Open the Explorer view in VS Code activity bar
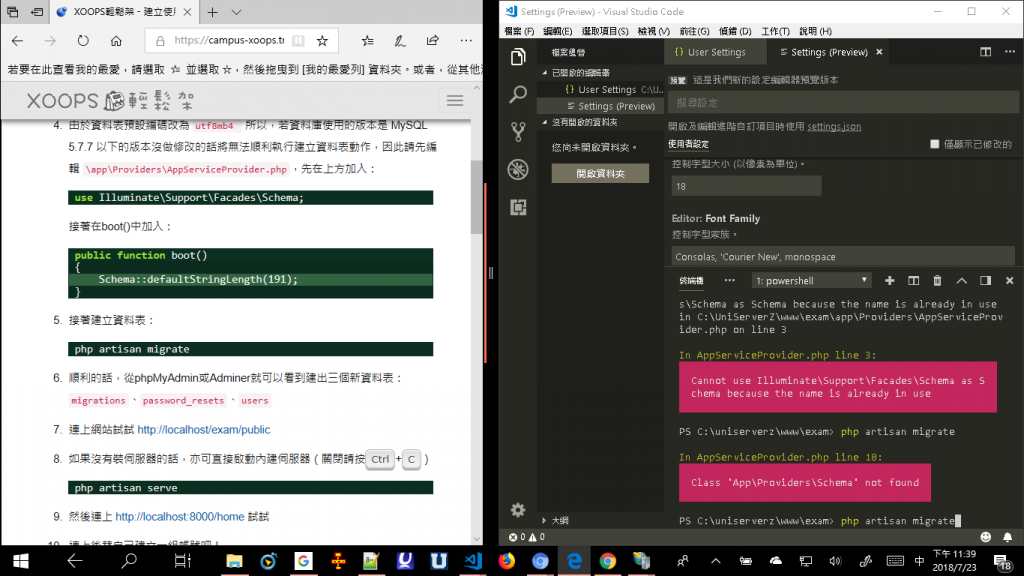1024x576 pixels. coord(518,57)
